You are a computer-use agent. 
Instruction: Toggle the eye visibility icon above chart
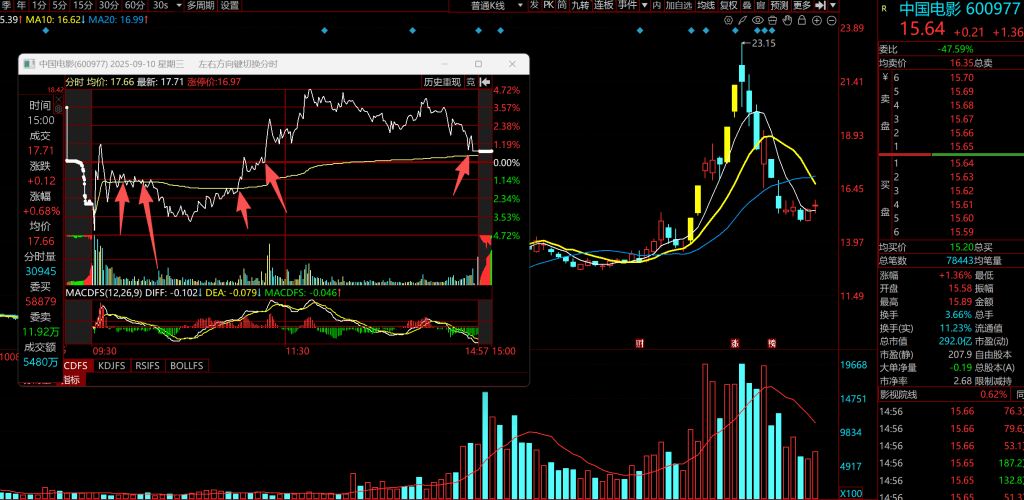tap(760, 19)
